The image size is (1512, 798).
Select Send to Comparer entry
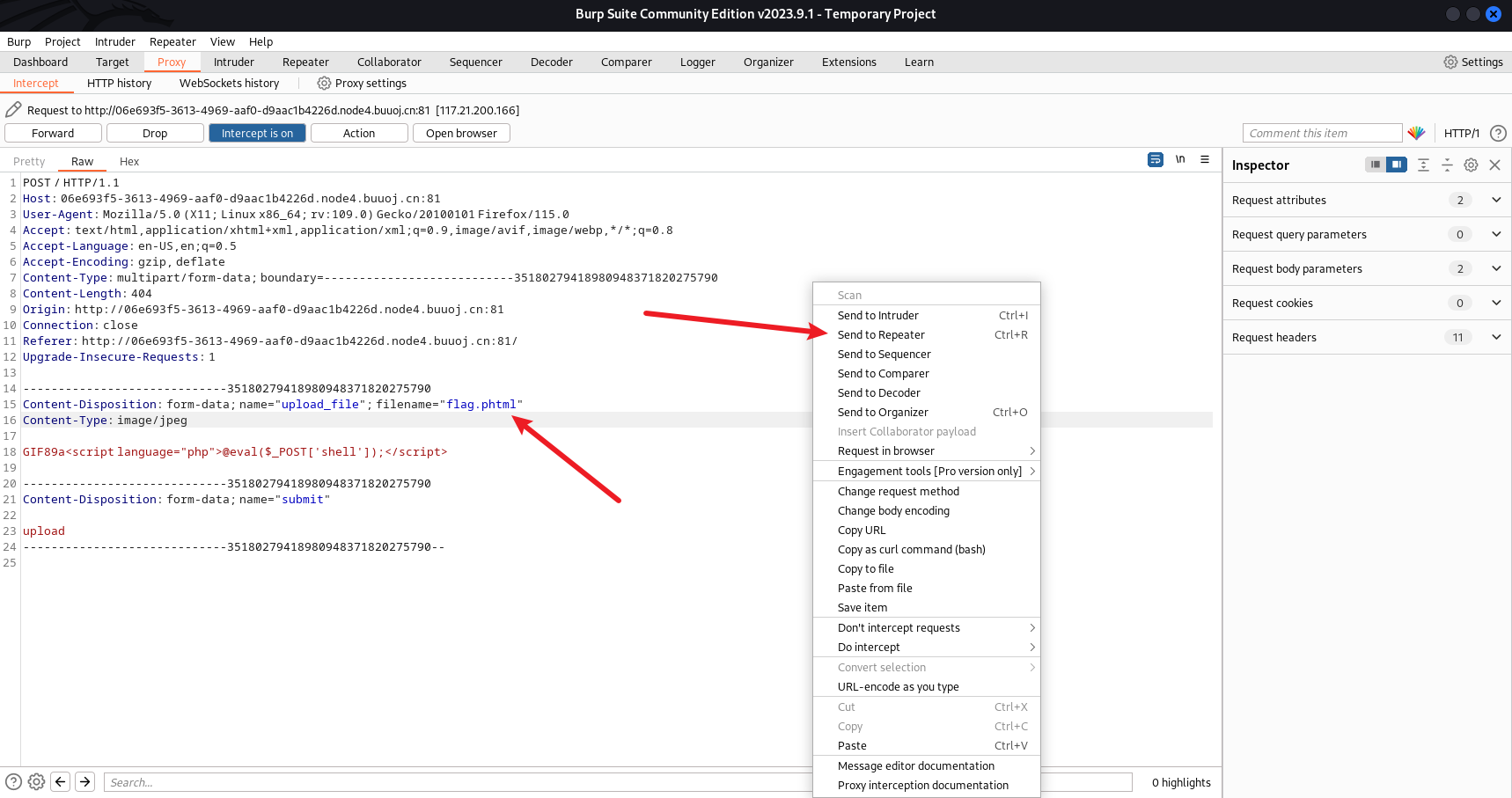click(x=927, y=373)
